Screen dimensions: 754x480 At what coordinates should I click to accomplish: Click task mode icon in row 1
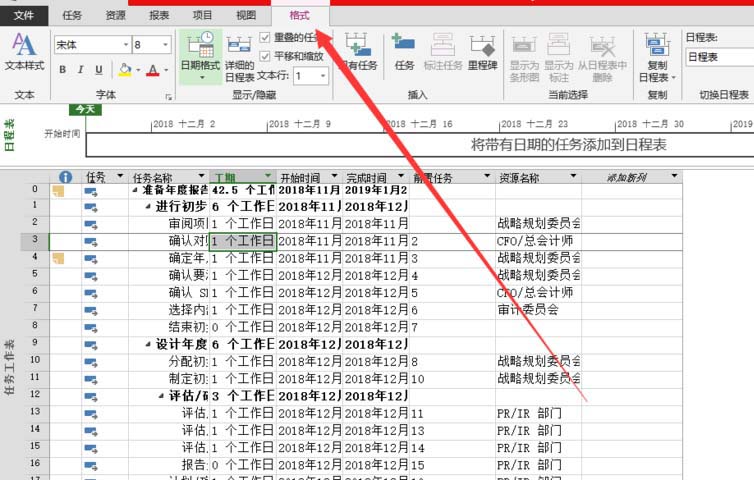(x=91, y=207)
